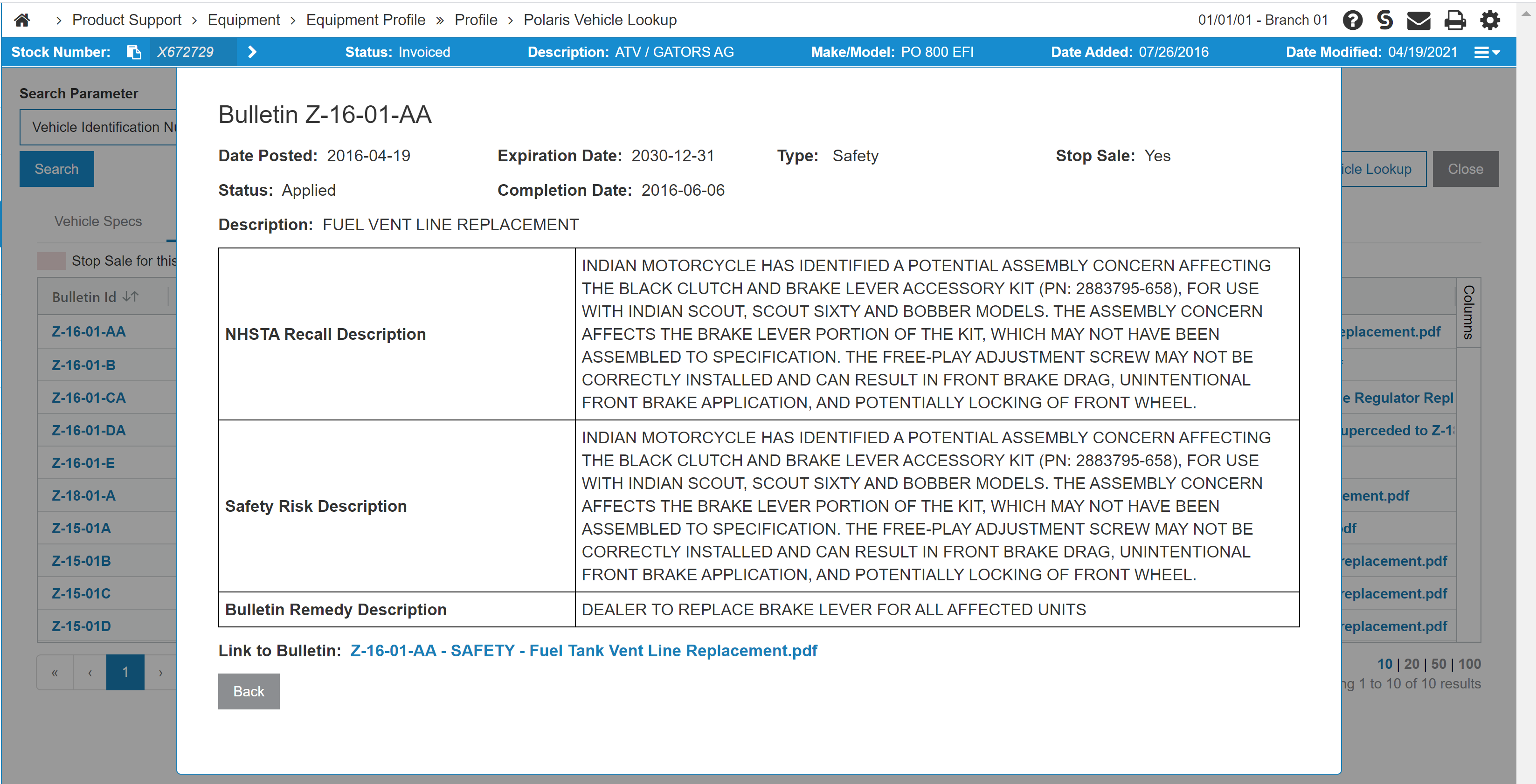The image size is (1536, 784).
Task: Open the mail envelope icon
Action: (1418, 20)
